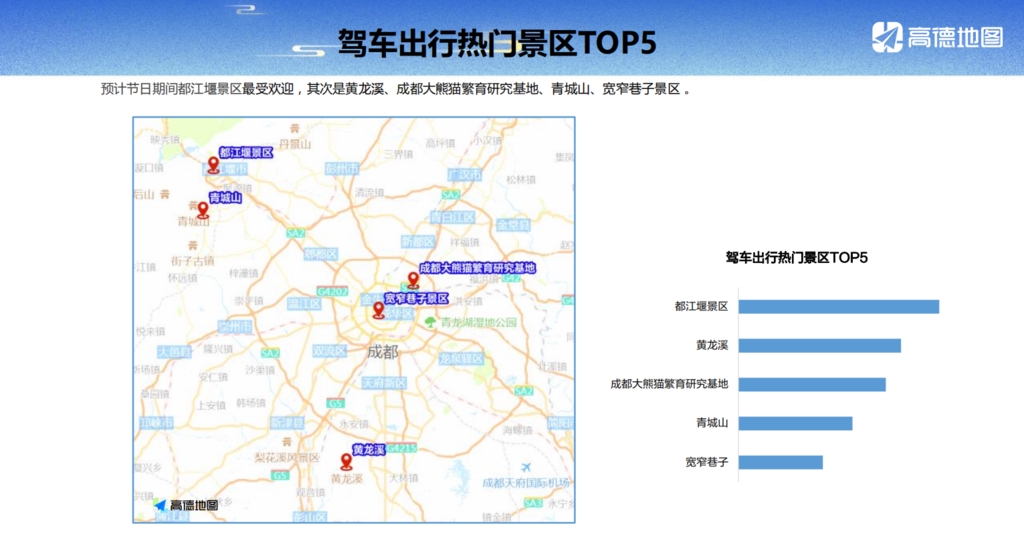Viewport: 1024px width, 544px height.
Task: Click the 青城山 red map pin
Action: click(x=203, y=209)
